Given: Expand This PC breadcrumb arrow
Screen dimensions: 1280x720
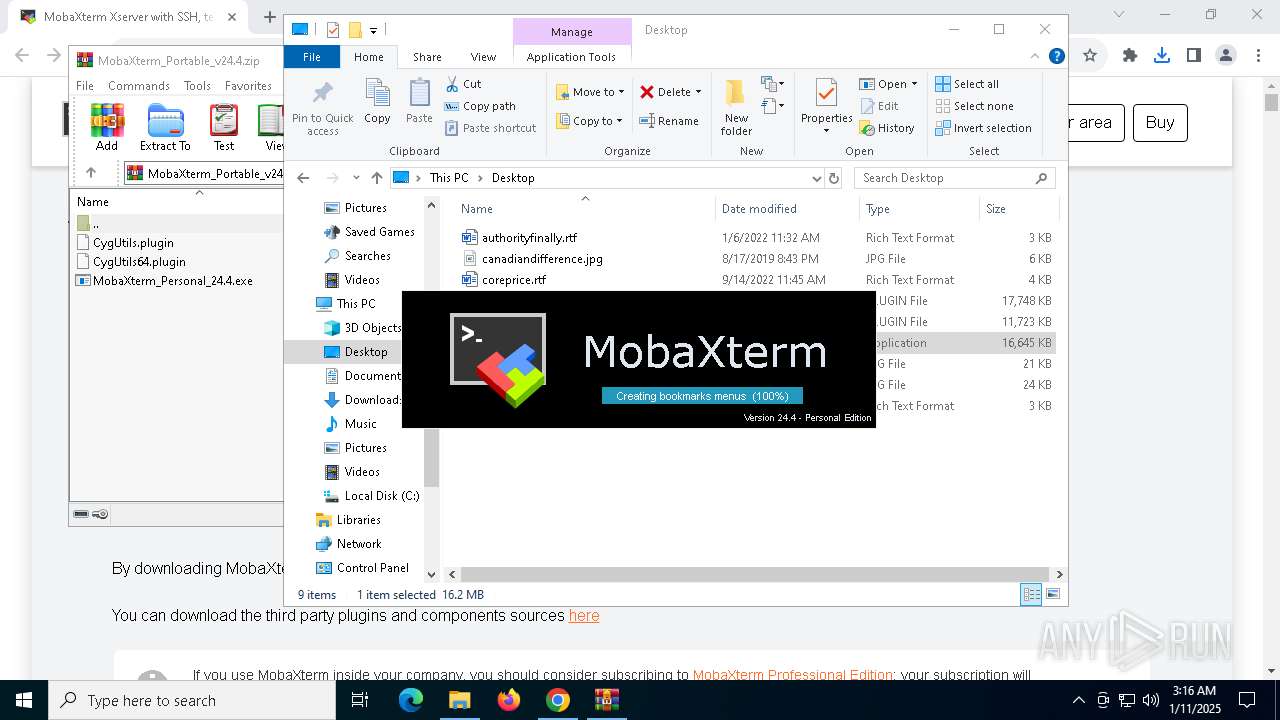Looking at the screenshot, I should pos(480,178).
